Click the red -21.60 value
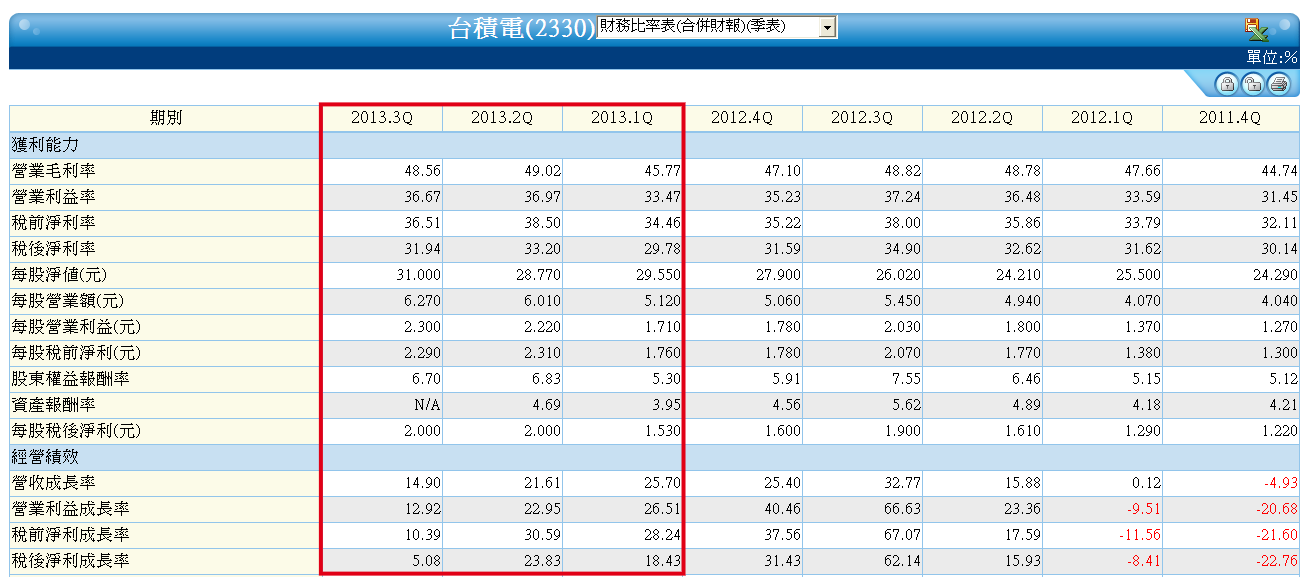Image resolution: width=1312 pixels, height=577 pixels. tap(1275, 535)
